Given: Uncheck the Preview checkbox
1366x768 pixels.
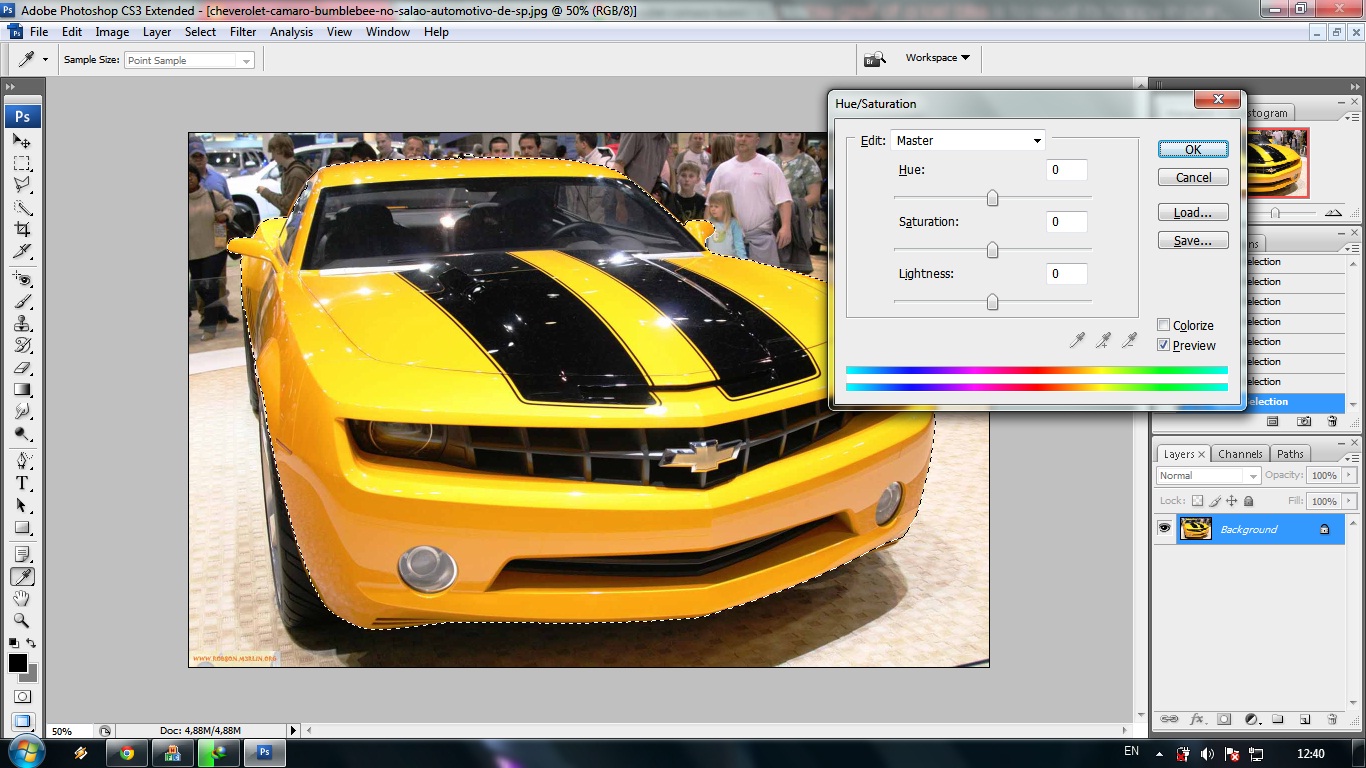Looking at the screenshot, I should coord(1164,345).
